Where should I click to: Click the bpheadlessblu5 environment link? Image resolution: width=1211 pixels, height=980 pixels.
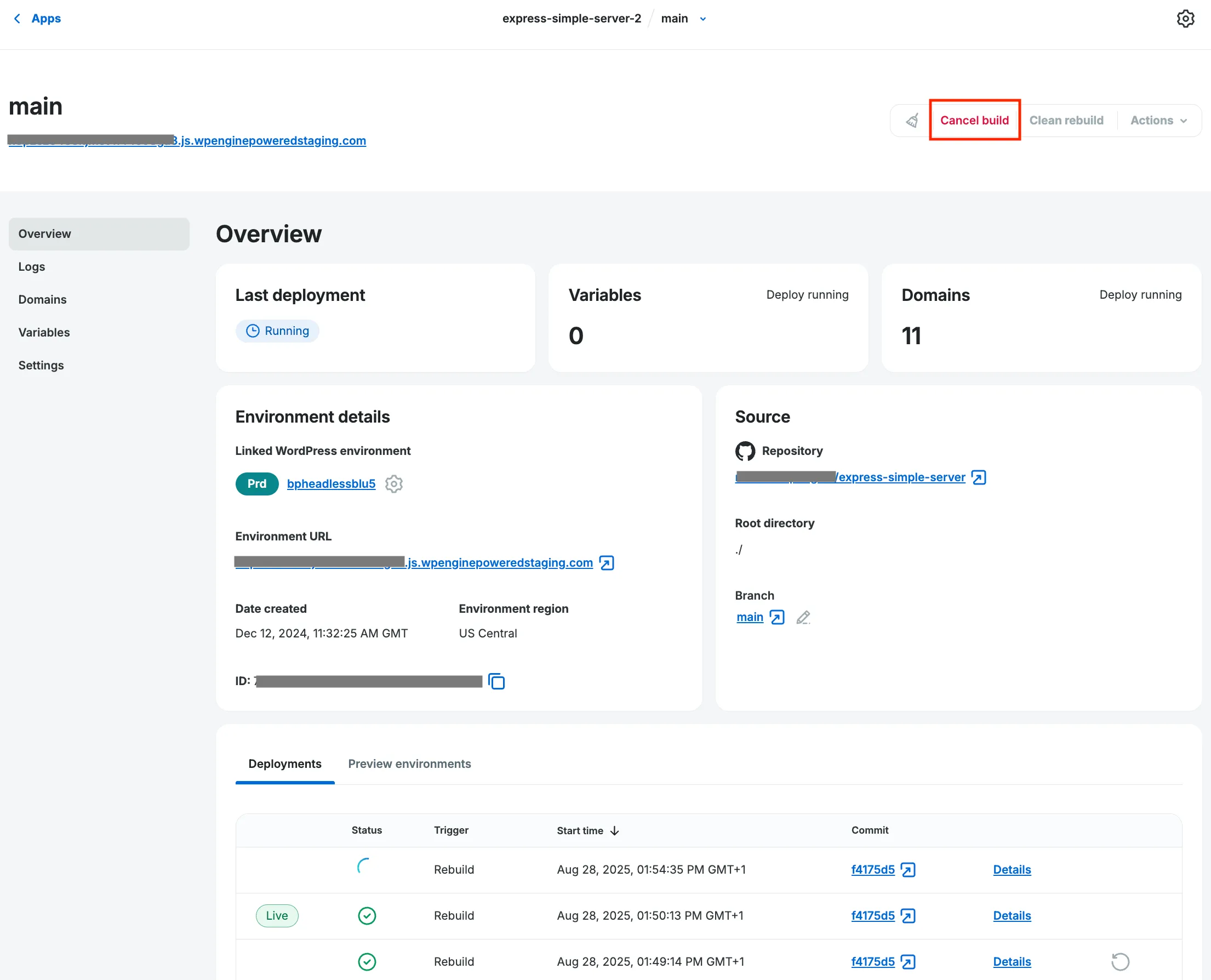330,484
